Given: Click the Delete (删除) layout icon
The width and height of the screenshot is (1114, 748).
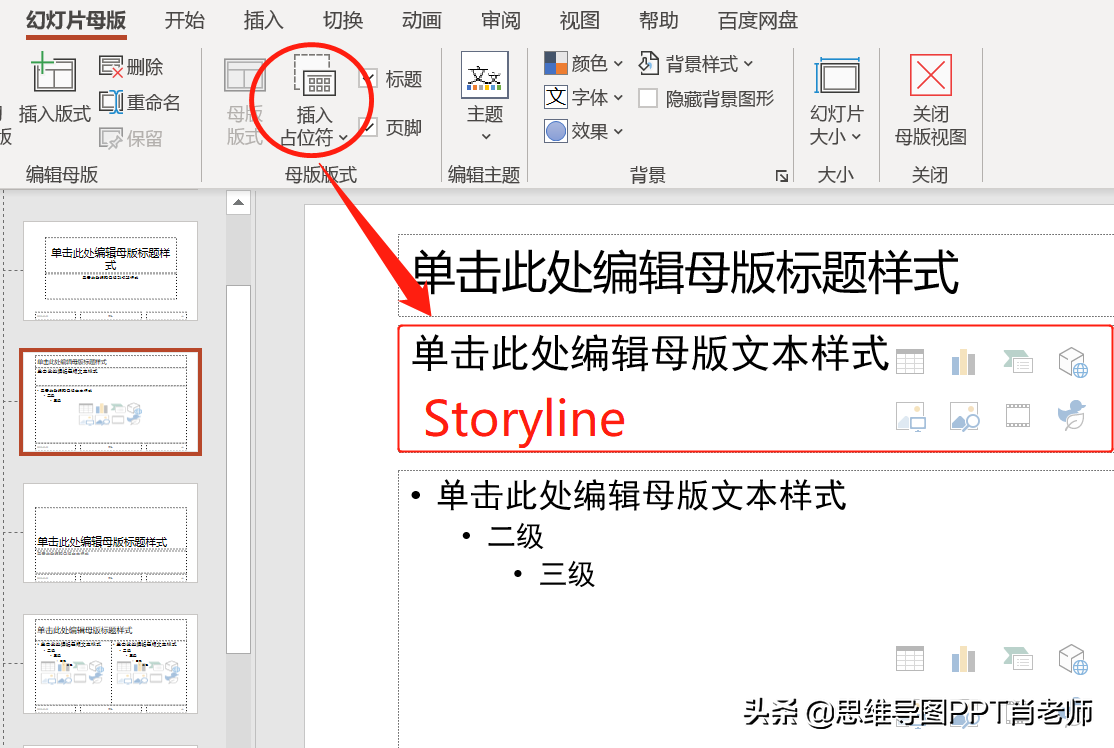Looking at the screenshot, I should coord(111,66).
